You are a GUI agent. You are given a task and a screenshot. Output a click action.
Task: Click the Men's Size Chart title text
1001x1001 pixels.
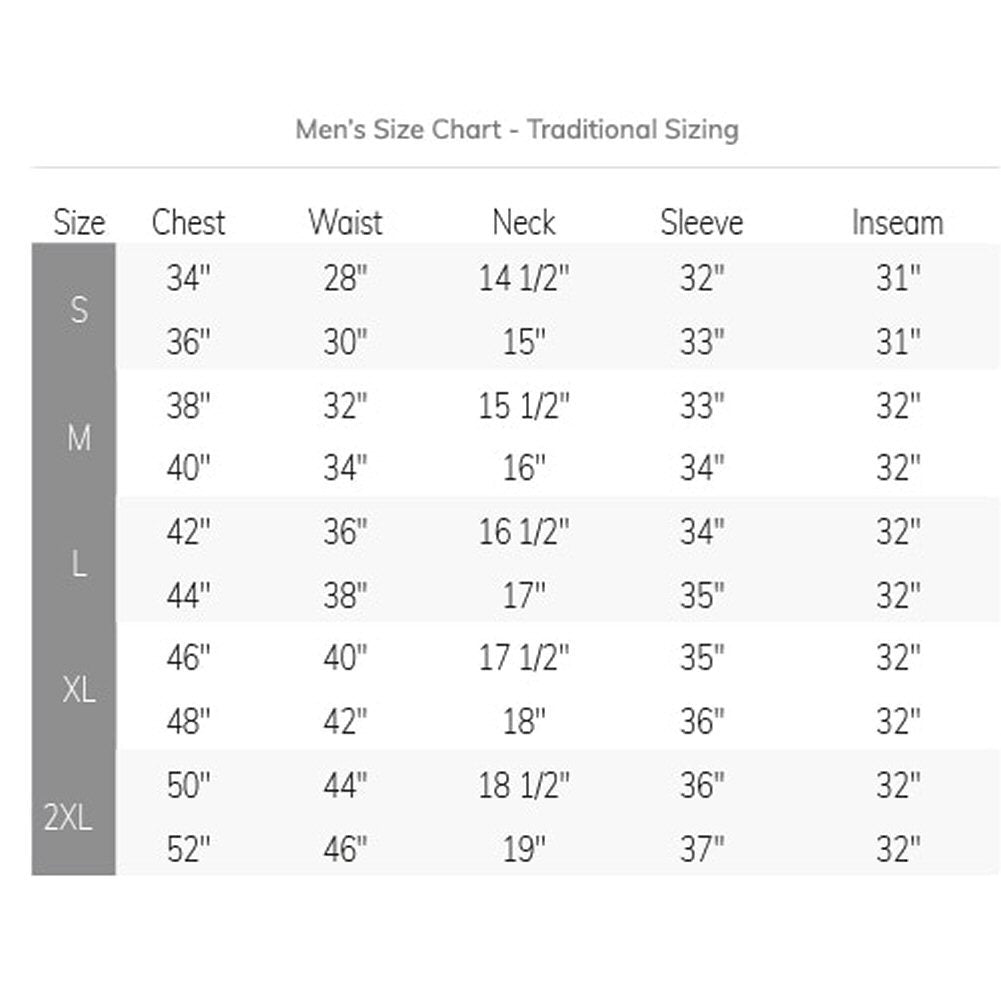[x=517, y=130]
